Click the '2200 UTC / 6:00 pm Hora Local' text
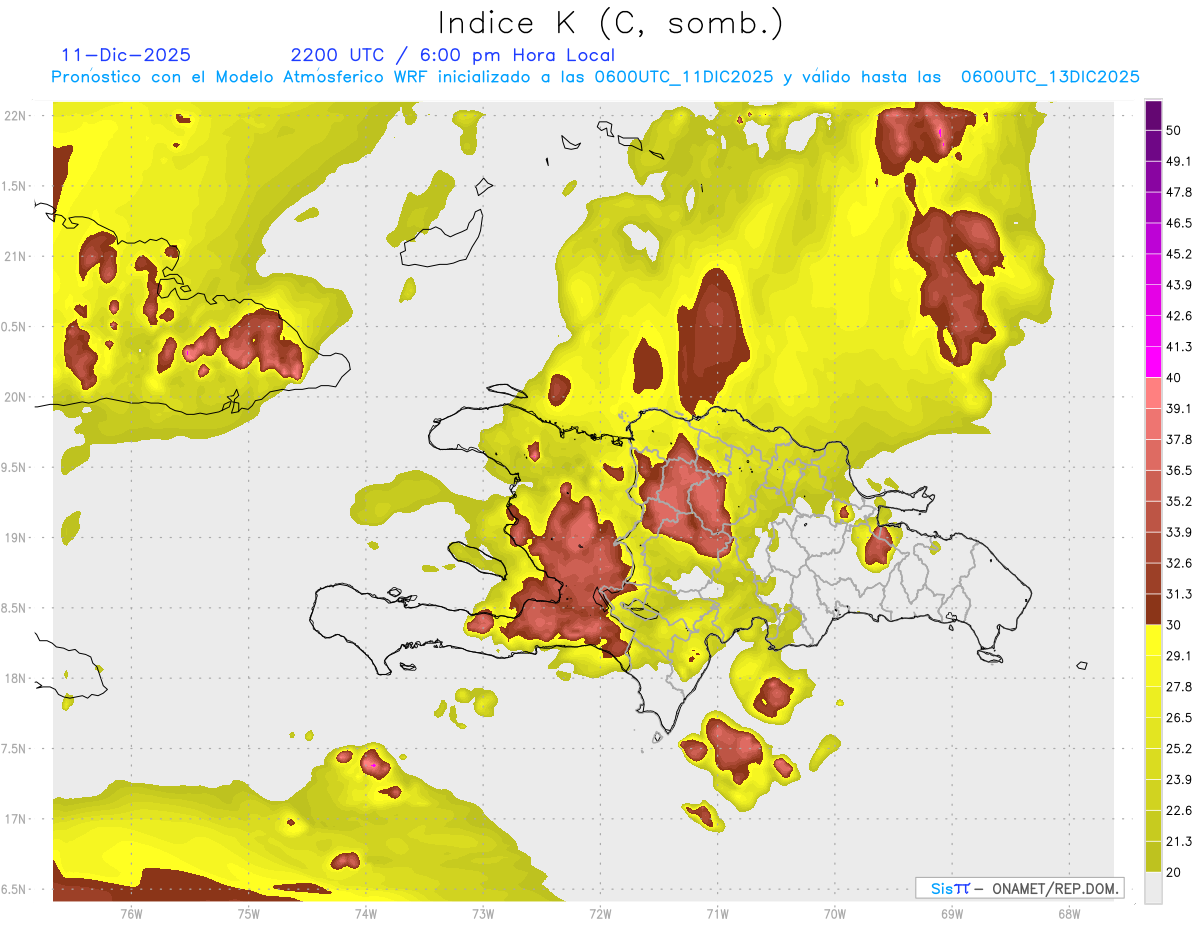 click(x=453, y=55)
